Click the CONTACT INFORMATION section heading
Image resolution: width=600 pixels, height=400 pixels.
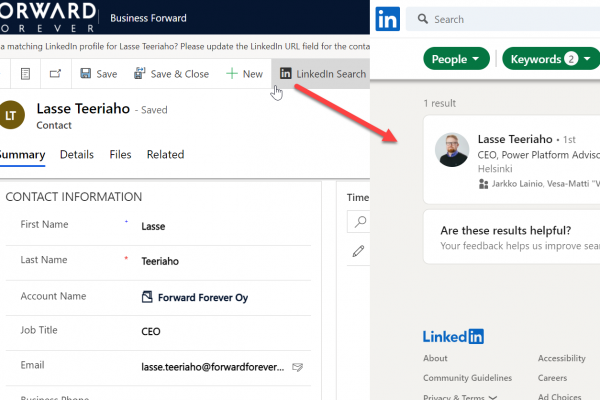73,197
